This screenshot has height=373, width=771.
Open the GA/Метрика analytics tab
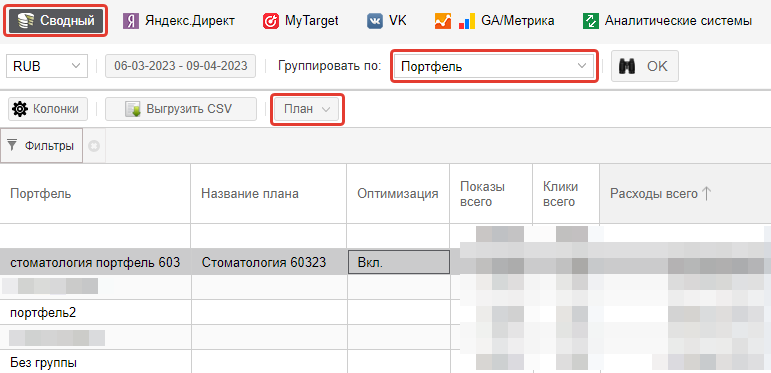point(495,21)
